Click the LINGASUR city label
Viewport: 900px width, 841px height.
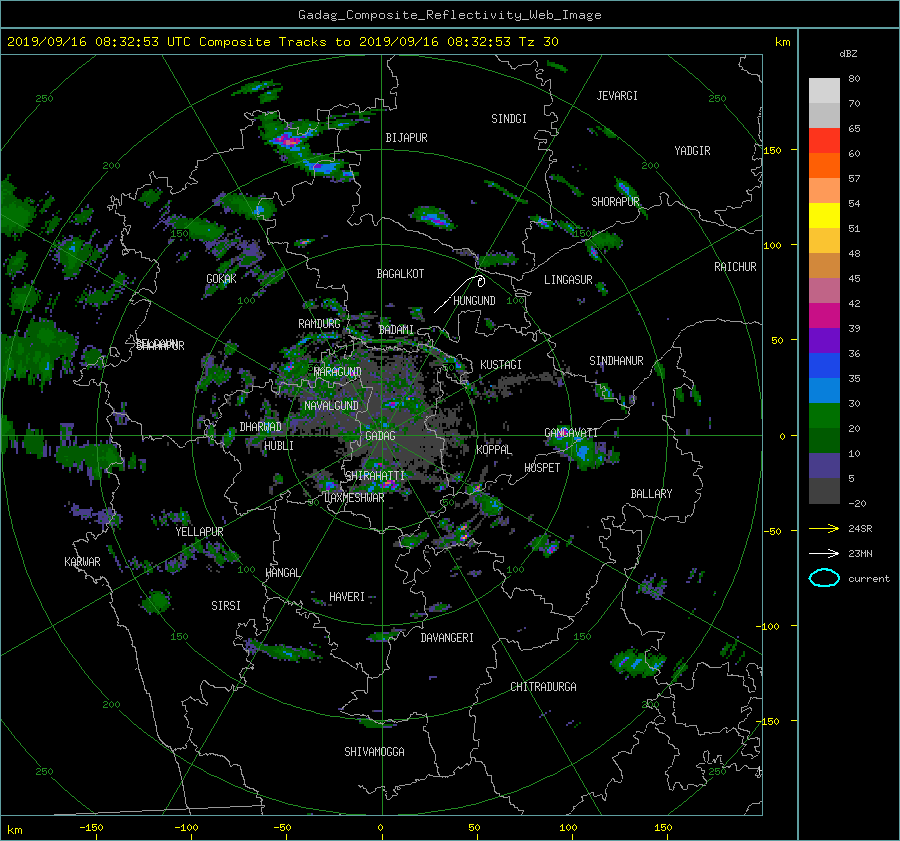coord(568,280)
